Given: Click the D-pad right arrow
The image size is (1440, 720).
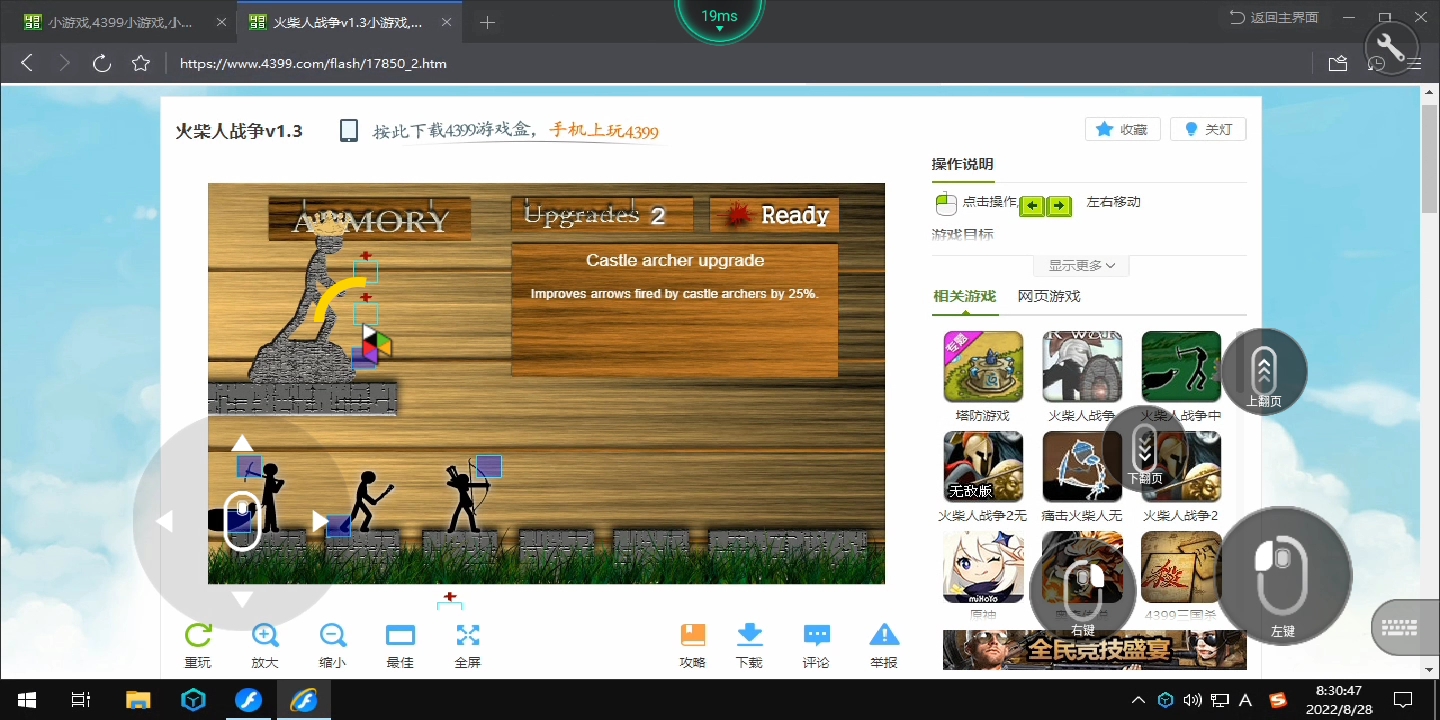Looking at the screenshot, I should pos(320,521).
